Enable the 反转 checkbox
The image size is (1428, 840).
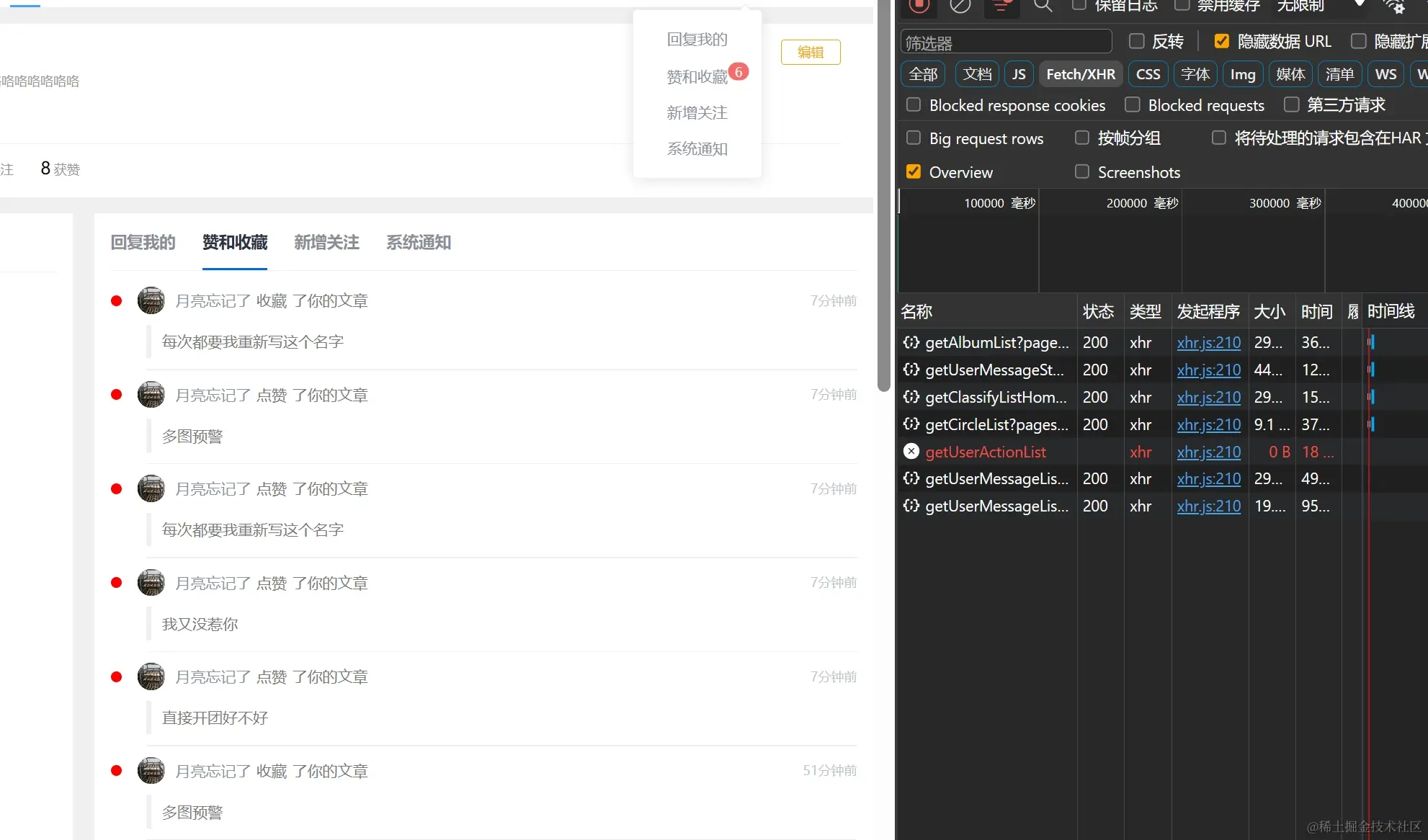pyautogui.click(x=1137, y=41)
